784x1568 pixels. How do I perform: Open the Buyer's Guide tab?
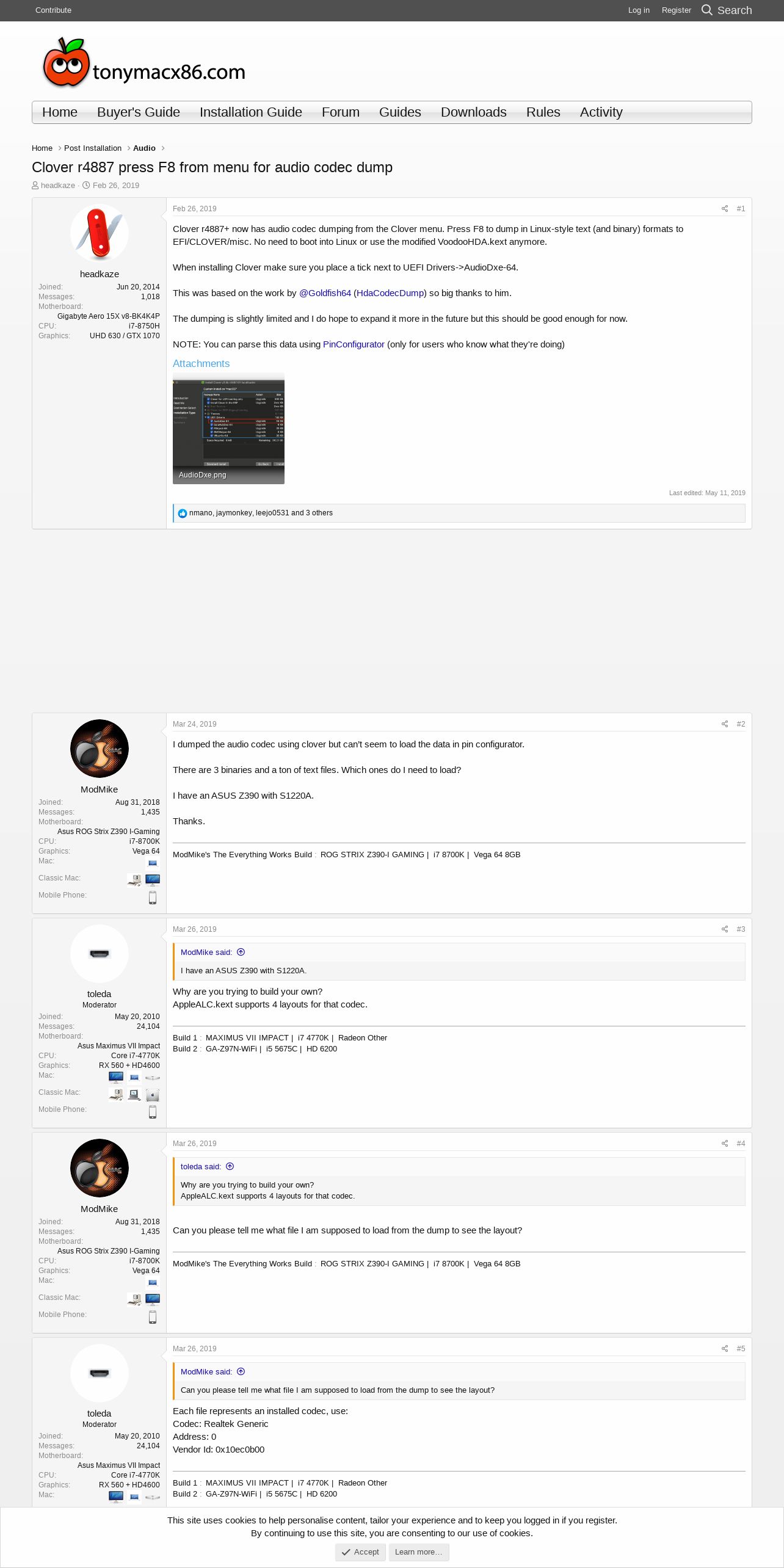coord(139,112)
